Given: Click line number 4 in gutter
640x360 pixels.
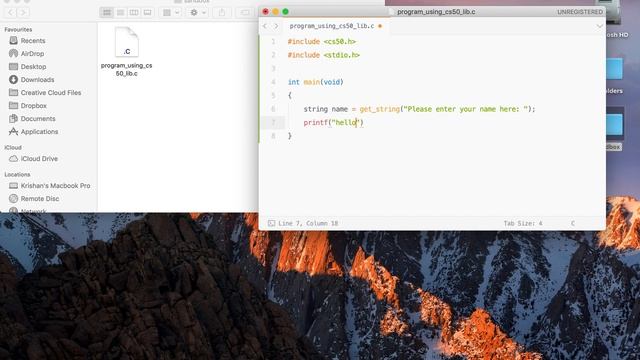Looking at the screenshot, I should click(x=273, y=82).
